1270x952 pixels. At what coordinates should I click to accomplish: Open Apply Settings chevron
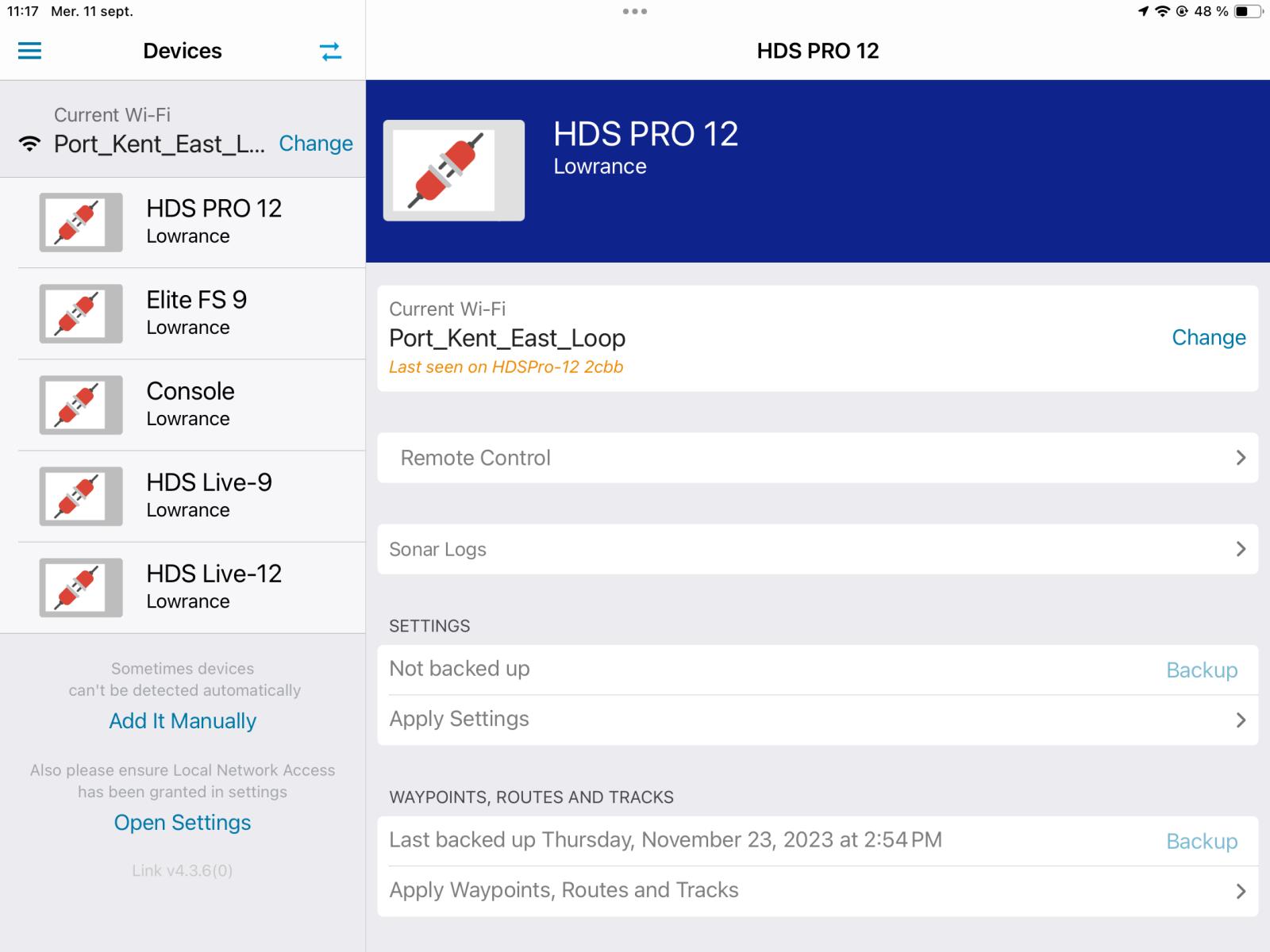pyautogui.click(x=1241, y=720)
